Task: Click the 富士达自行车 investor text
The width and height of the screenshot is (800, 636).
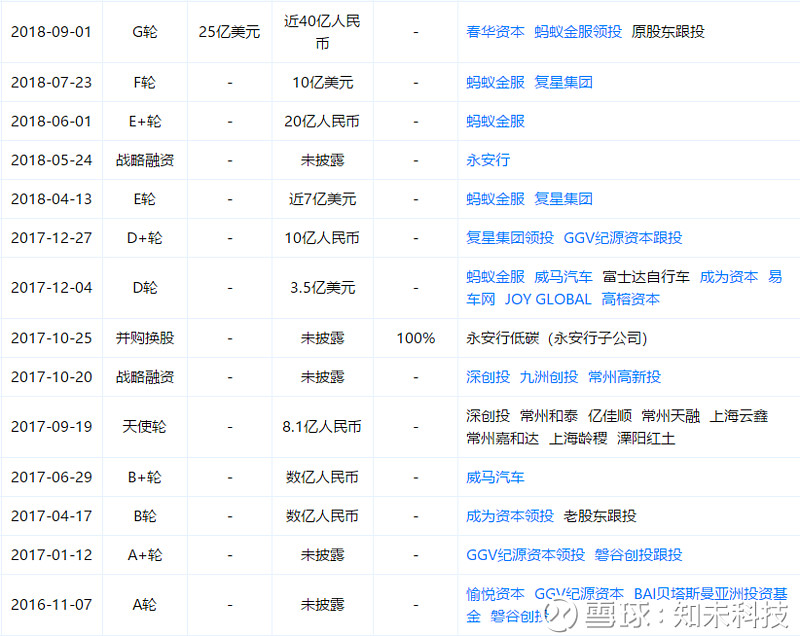Action: 646,277
